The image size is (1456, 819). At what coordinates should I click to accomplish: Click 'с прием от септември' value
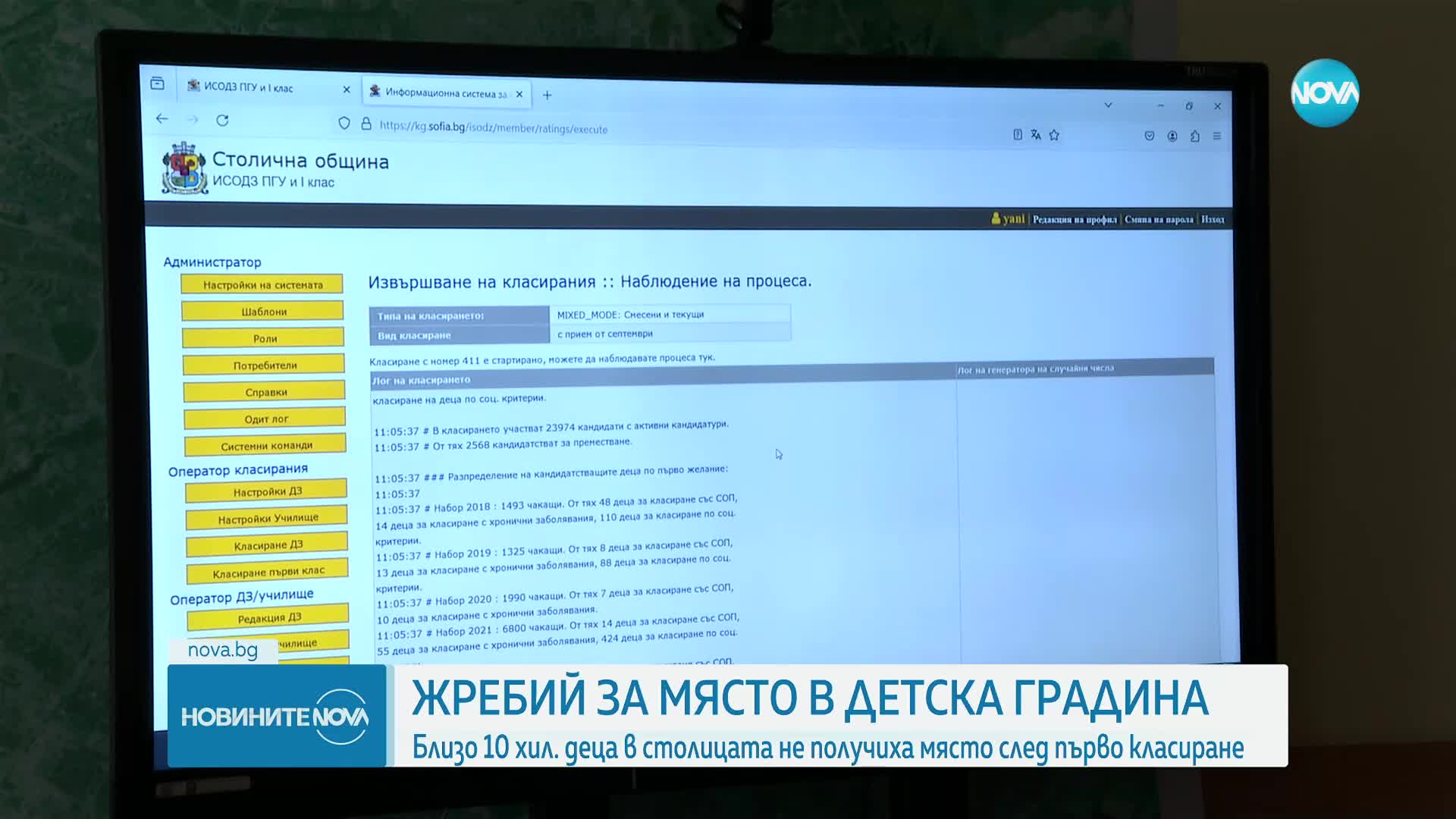(604, 334)
